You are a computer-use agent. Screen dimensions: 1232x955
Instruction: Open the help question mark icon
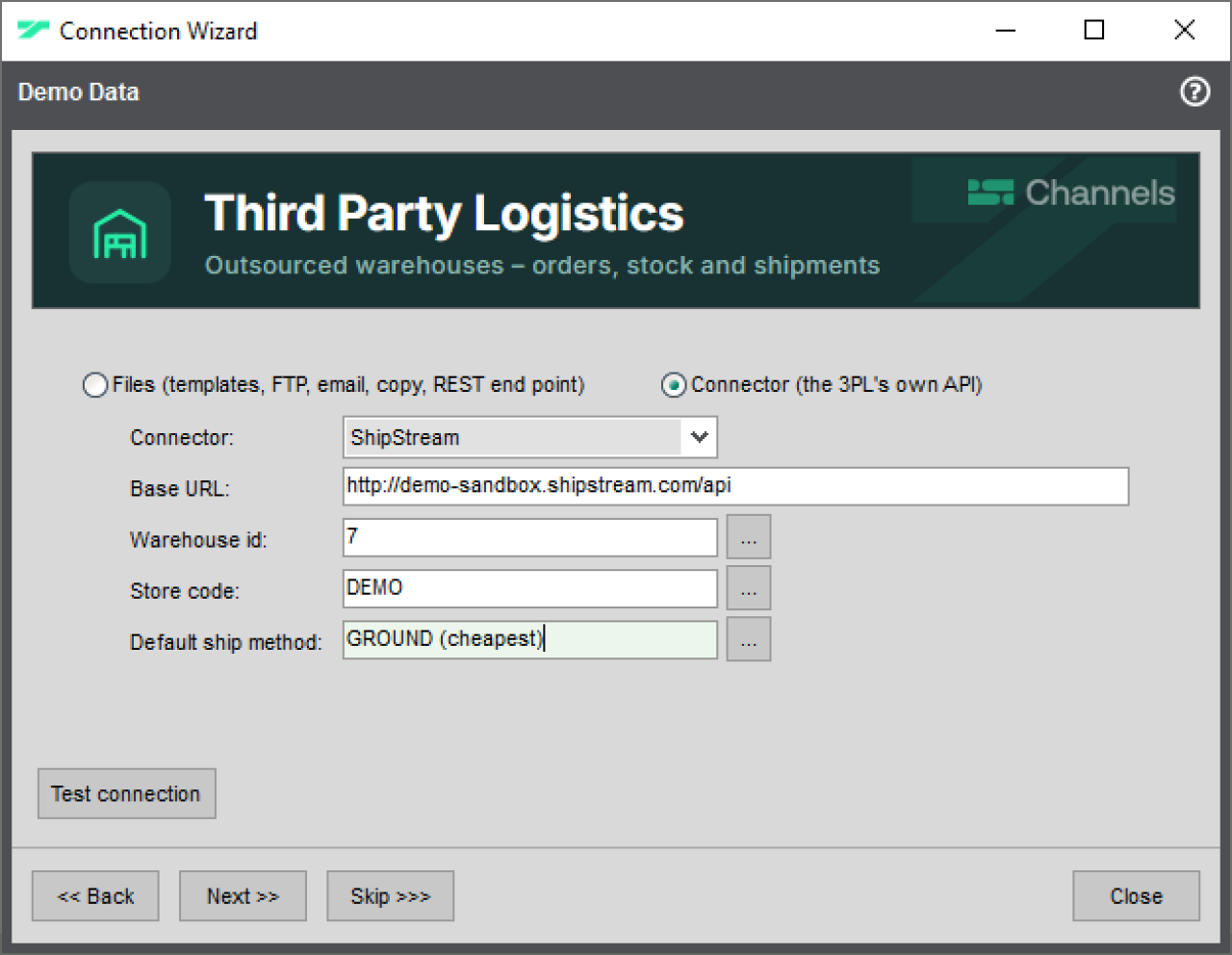click(1194, 91)
